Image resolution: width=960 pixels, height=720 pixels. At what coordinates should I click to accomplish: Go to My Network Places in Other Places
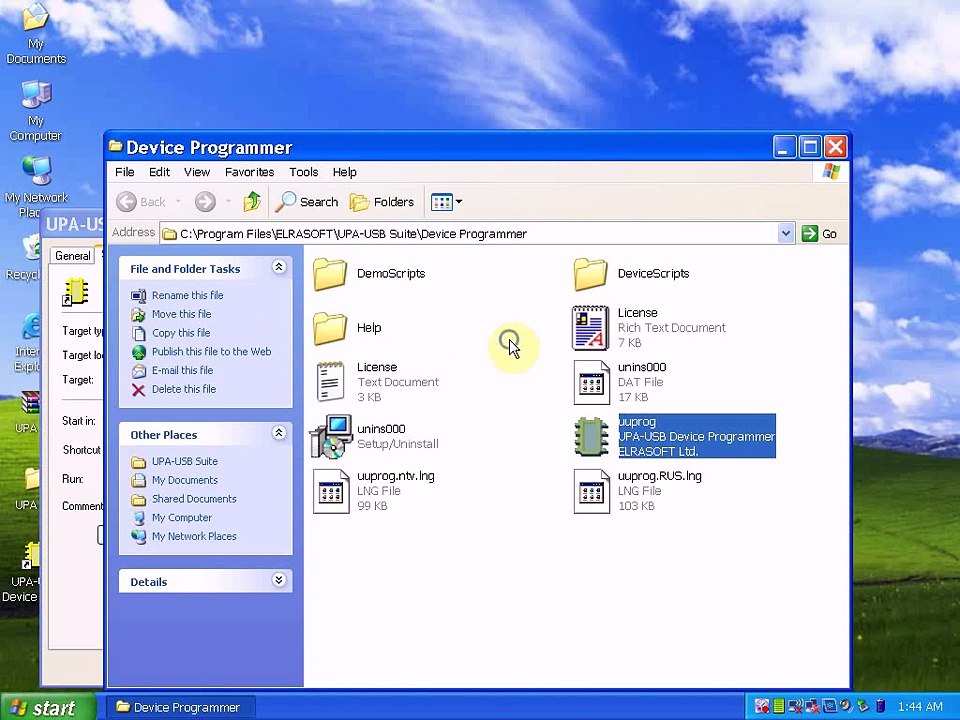pos(194,536)
